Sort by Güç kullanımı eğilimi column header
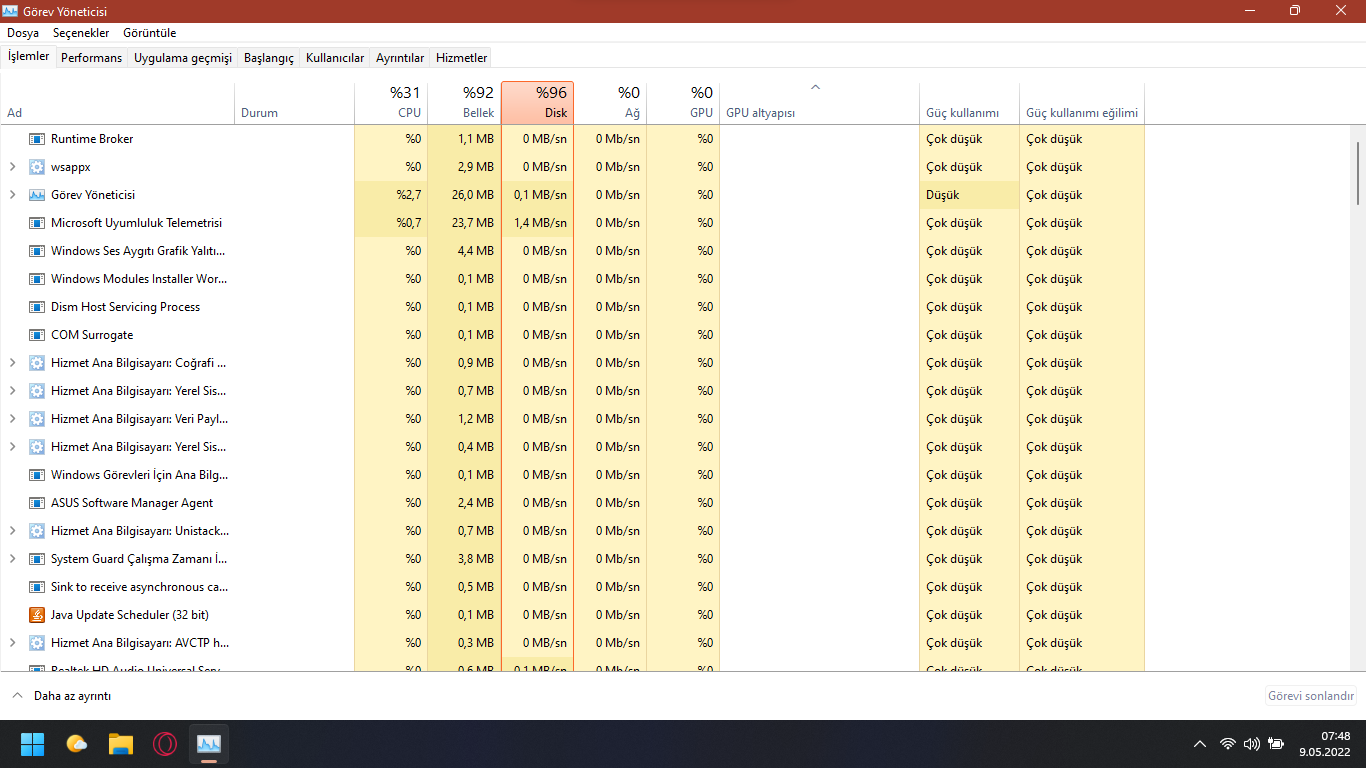The image size is (1366, 768). pyautogui.click(x=1082, y=103)
